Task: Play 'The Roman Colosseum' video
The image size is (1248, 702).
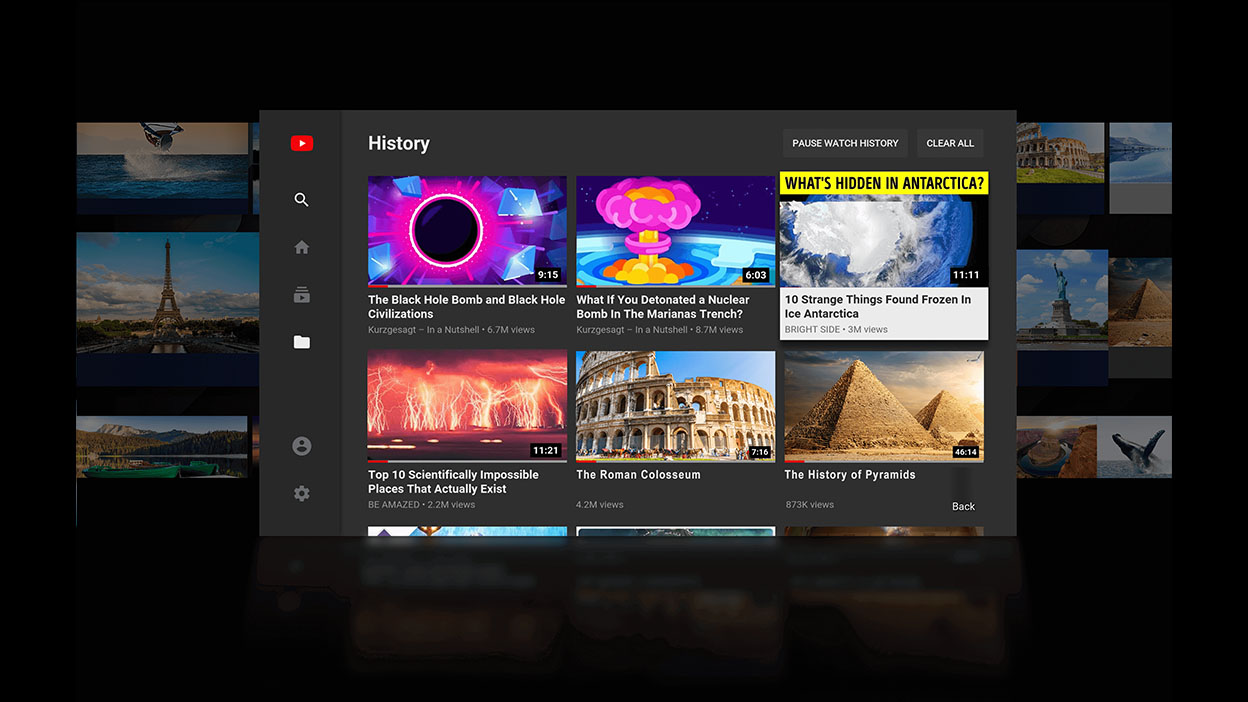Action: point(675,405)
